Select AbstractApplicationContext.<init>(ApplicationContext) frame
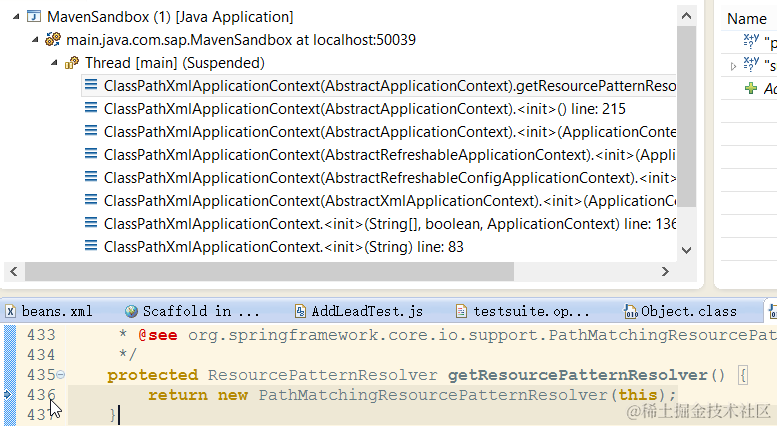 coord(389,132)
